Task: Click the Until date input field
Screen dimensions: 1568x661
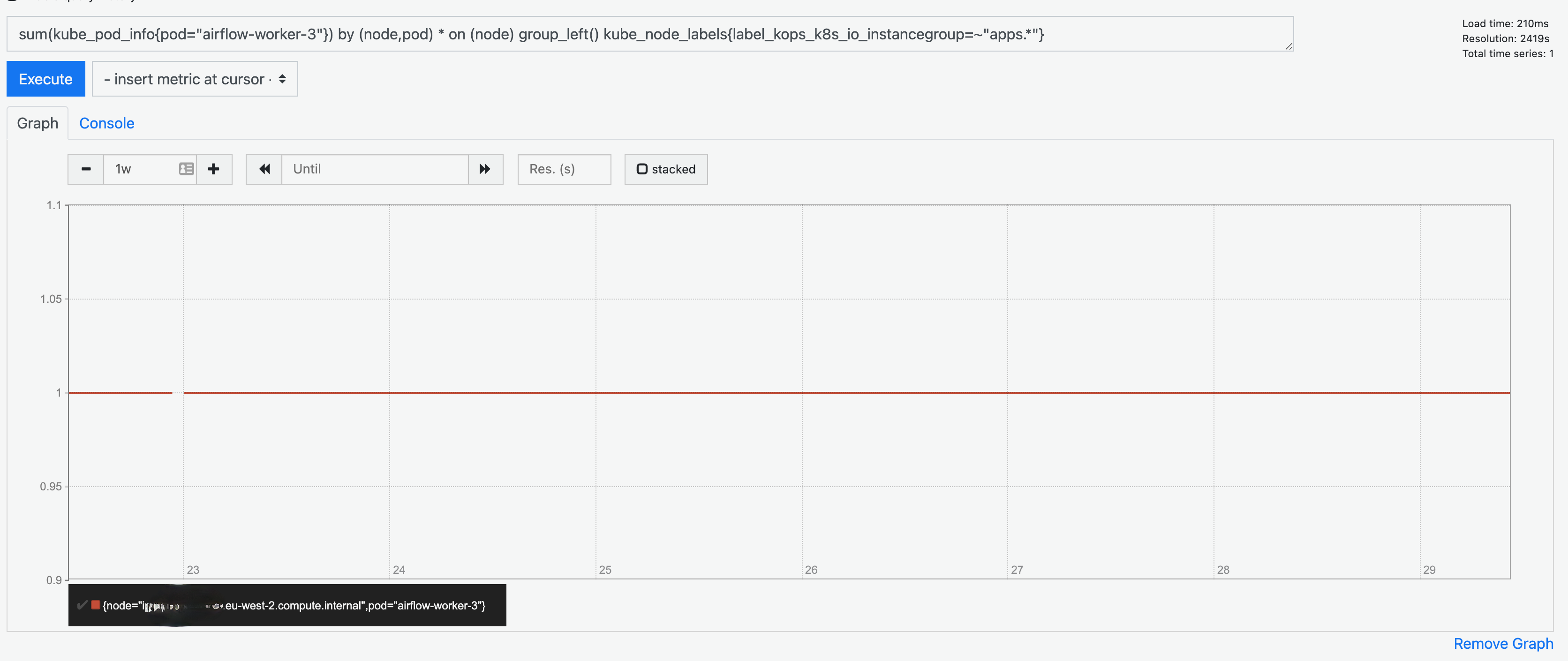Action: coord(375,168)
